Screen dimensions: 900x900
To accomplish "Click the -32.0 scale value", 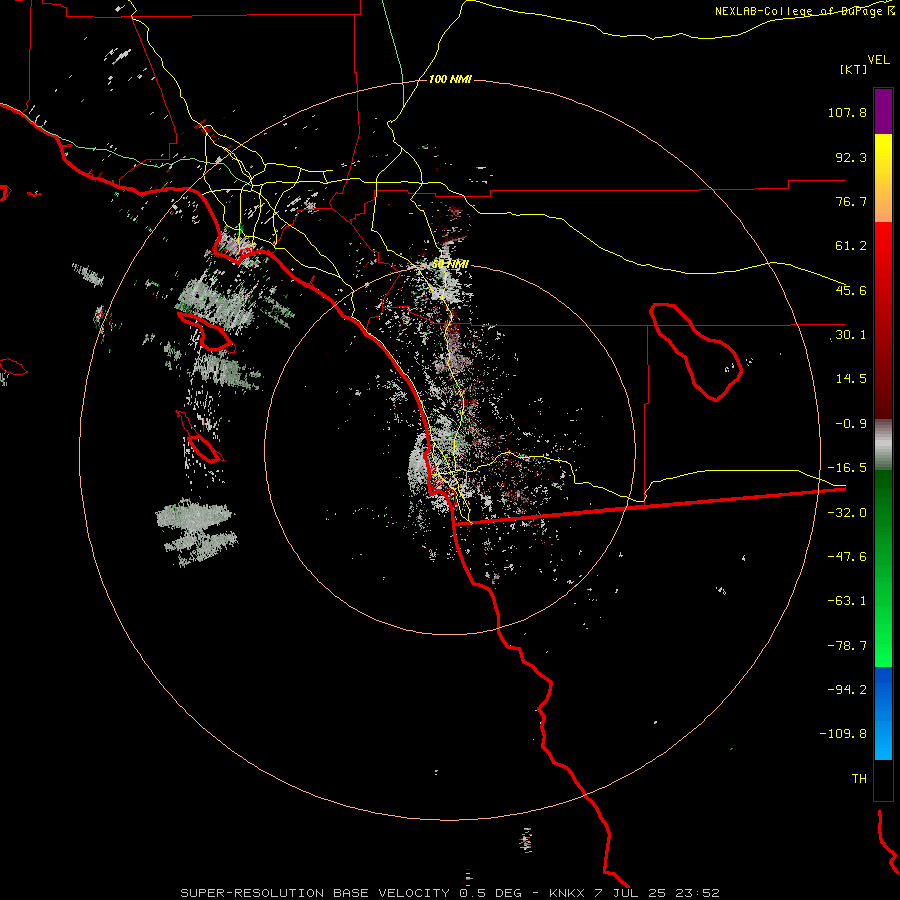I will click(x=847, y=513).
